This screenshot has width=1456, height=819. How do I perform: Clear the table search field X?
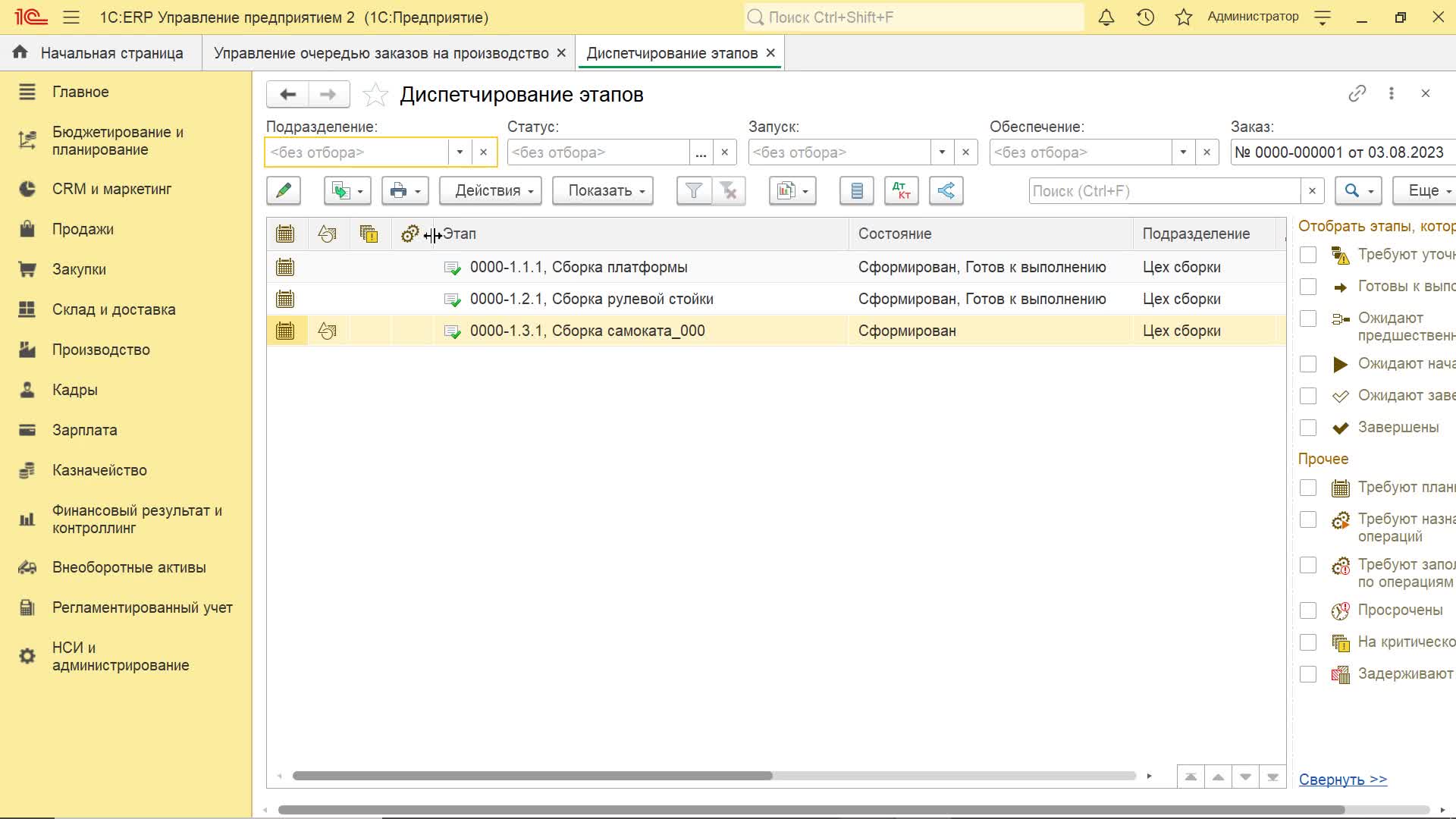[x=1312, y=191]
